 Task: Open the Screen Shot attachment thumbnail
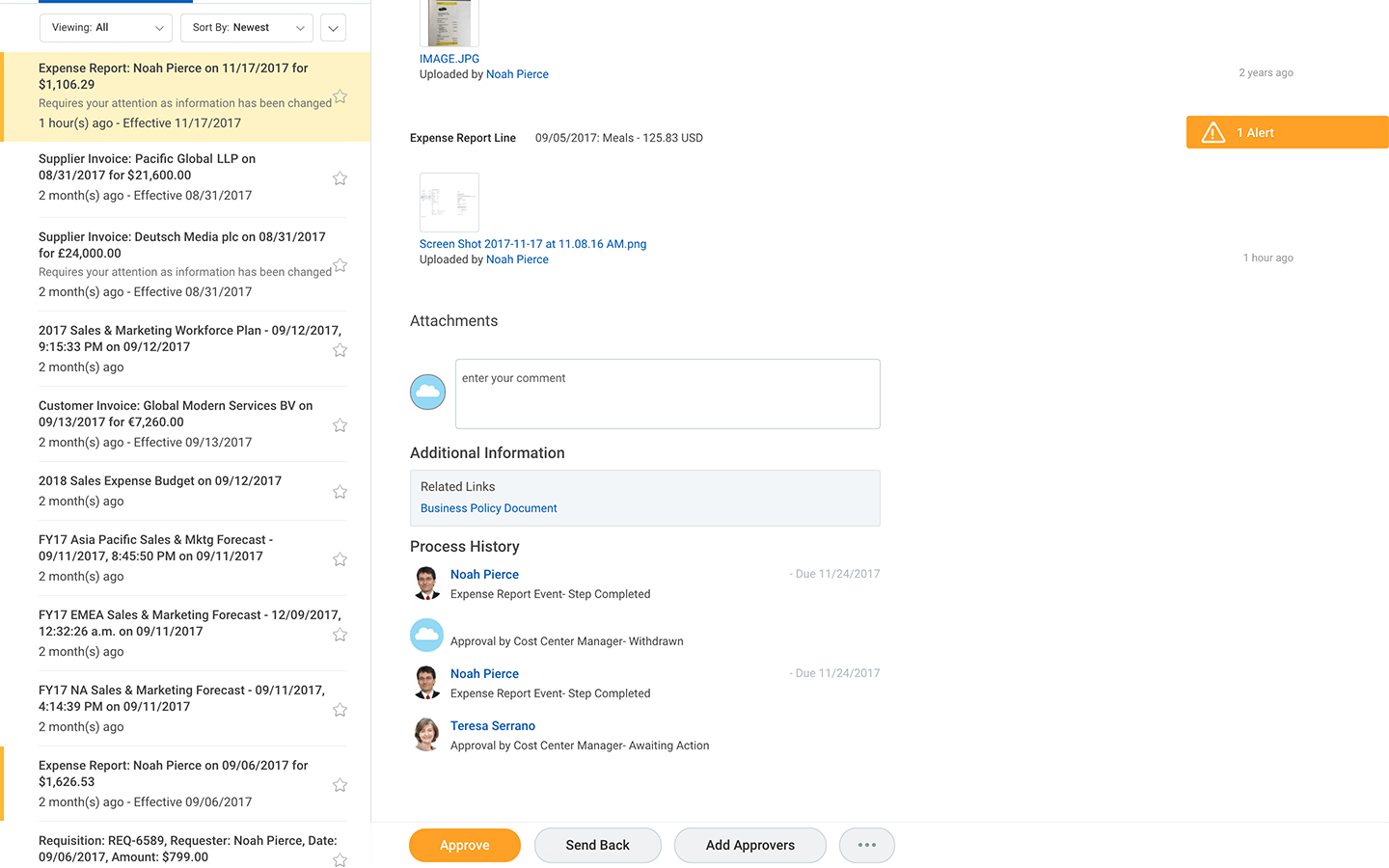(x=449, y=202)
